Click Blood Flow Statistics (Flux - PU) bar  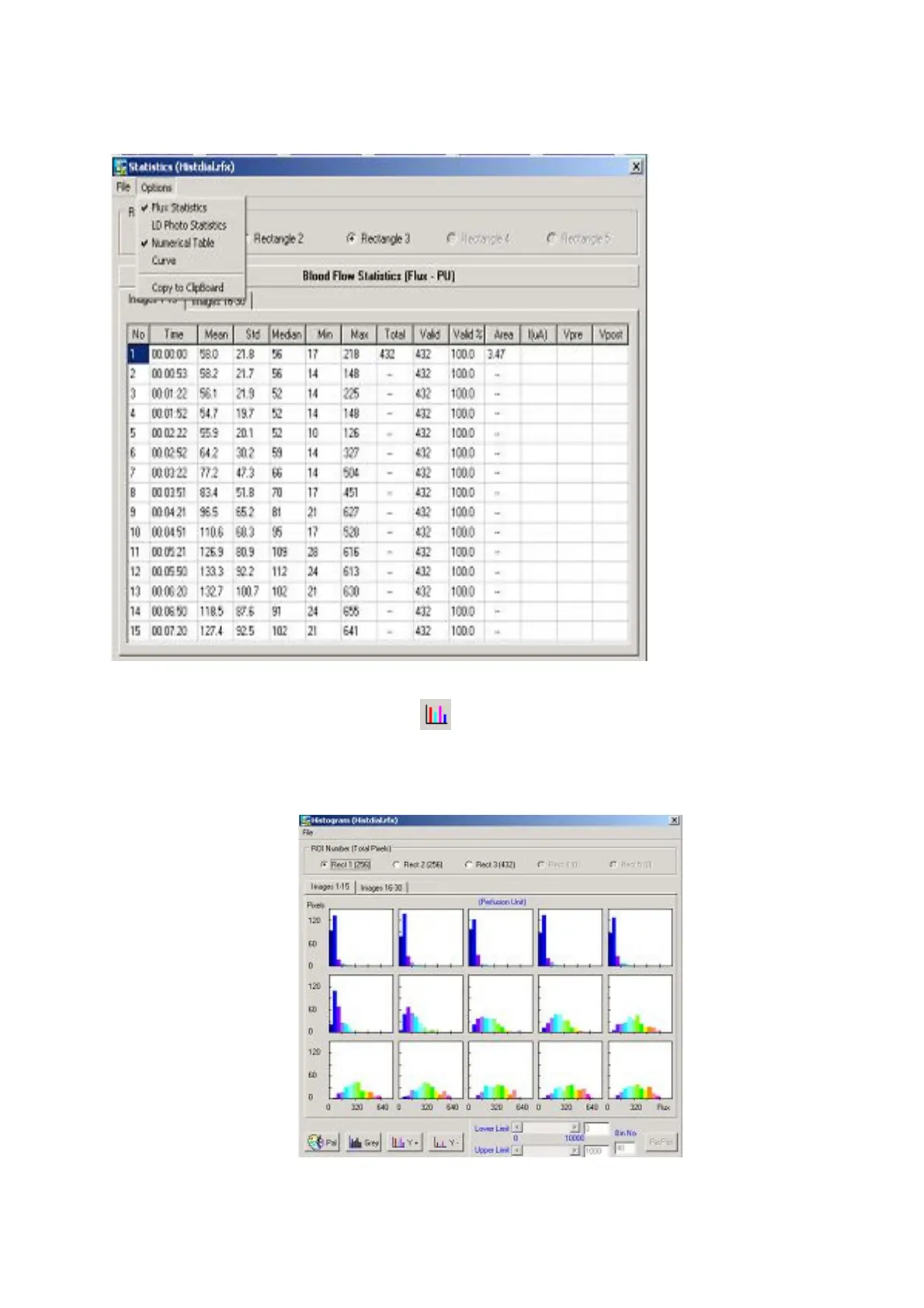point(379,276)
